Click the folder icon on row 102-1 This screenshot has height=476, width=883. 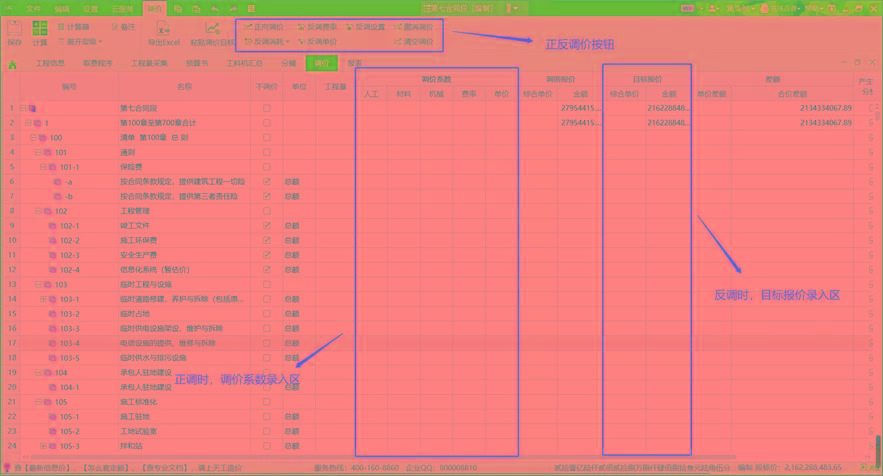click(x=52, y=226)
